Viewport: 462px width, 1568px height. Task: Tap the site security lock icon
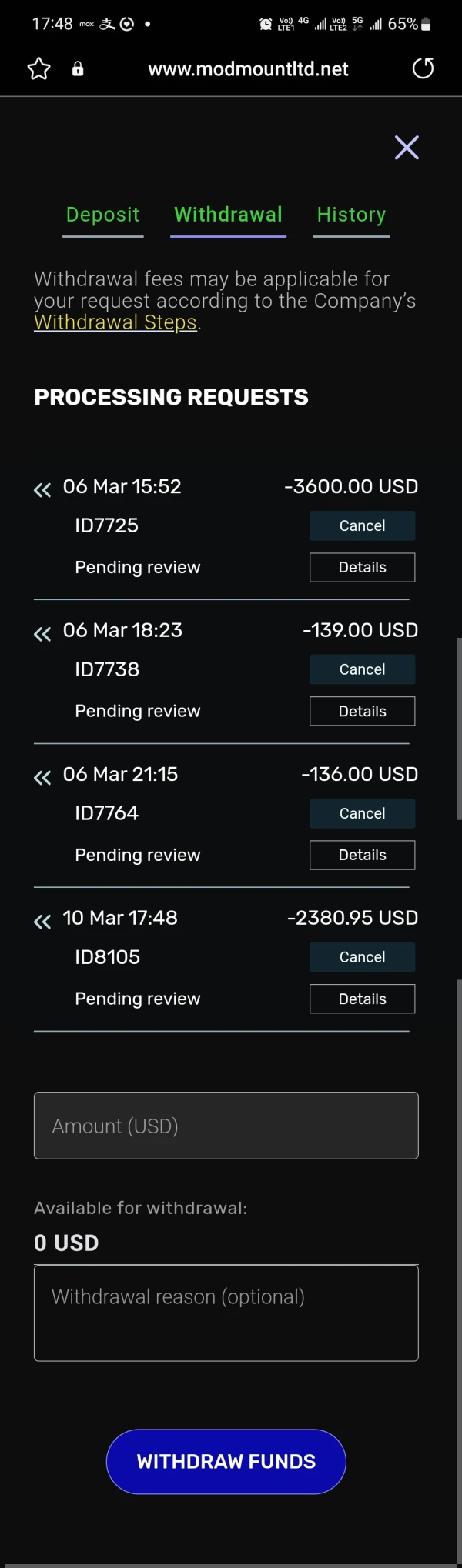tap(78, 69)
